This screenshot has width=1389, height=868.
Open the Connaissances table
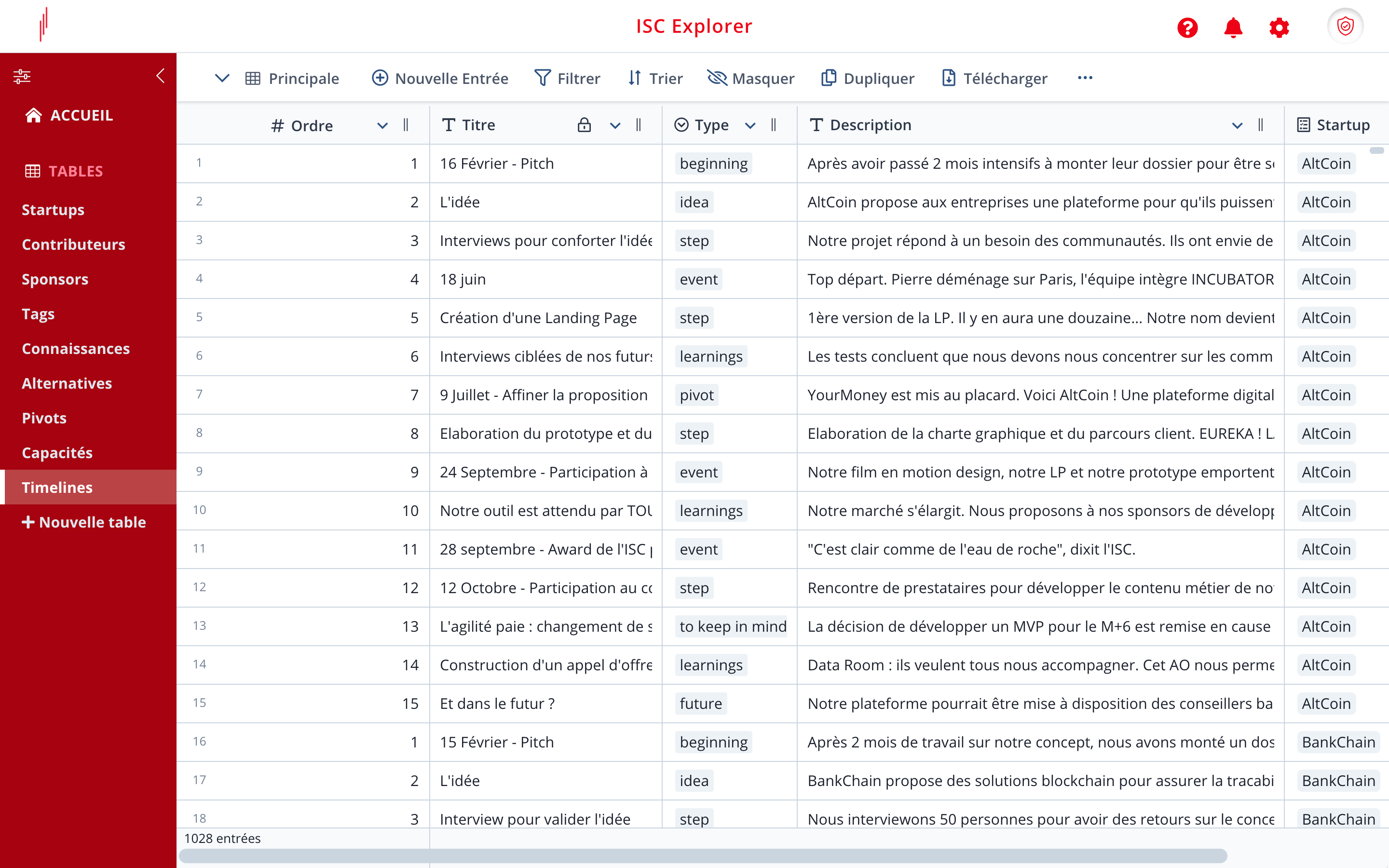click(76, 349)
